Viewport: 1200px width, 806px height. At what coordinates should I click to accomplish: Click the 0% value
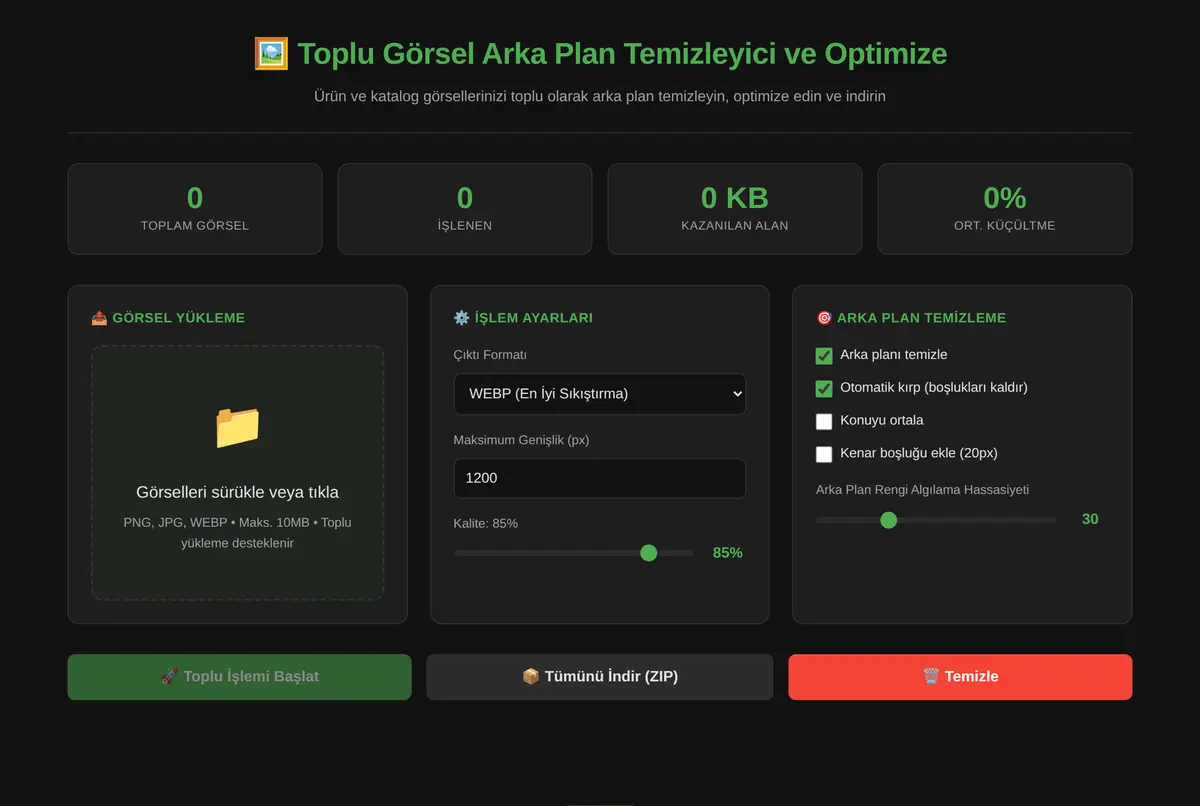pos(1005,198)
